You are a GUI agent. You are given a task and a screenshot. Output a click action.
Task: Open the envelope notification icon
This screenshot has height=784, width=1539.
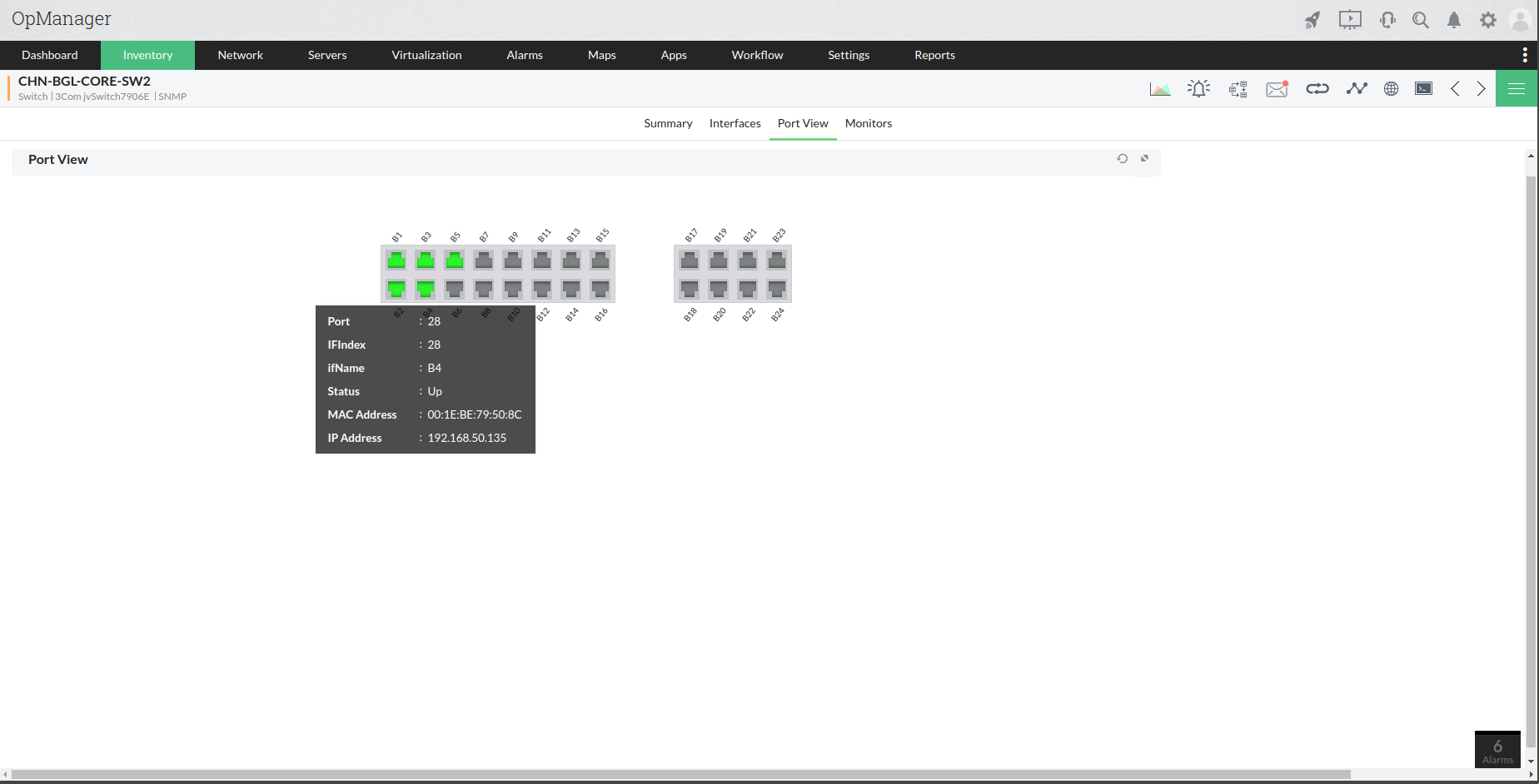(x=1278, y=89)
